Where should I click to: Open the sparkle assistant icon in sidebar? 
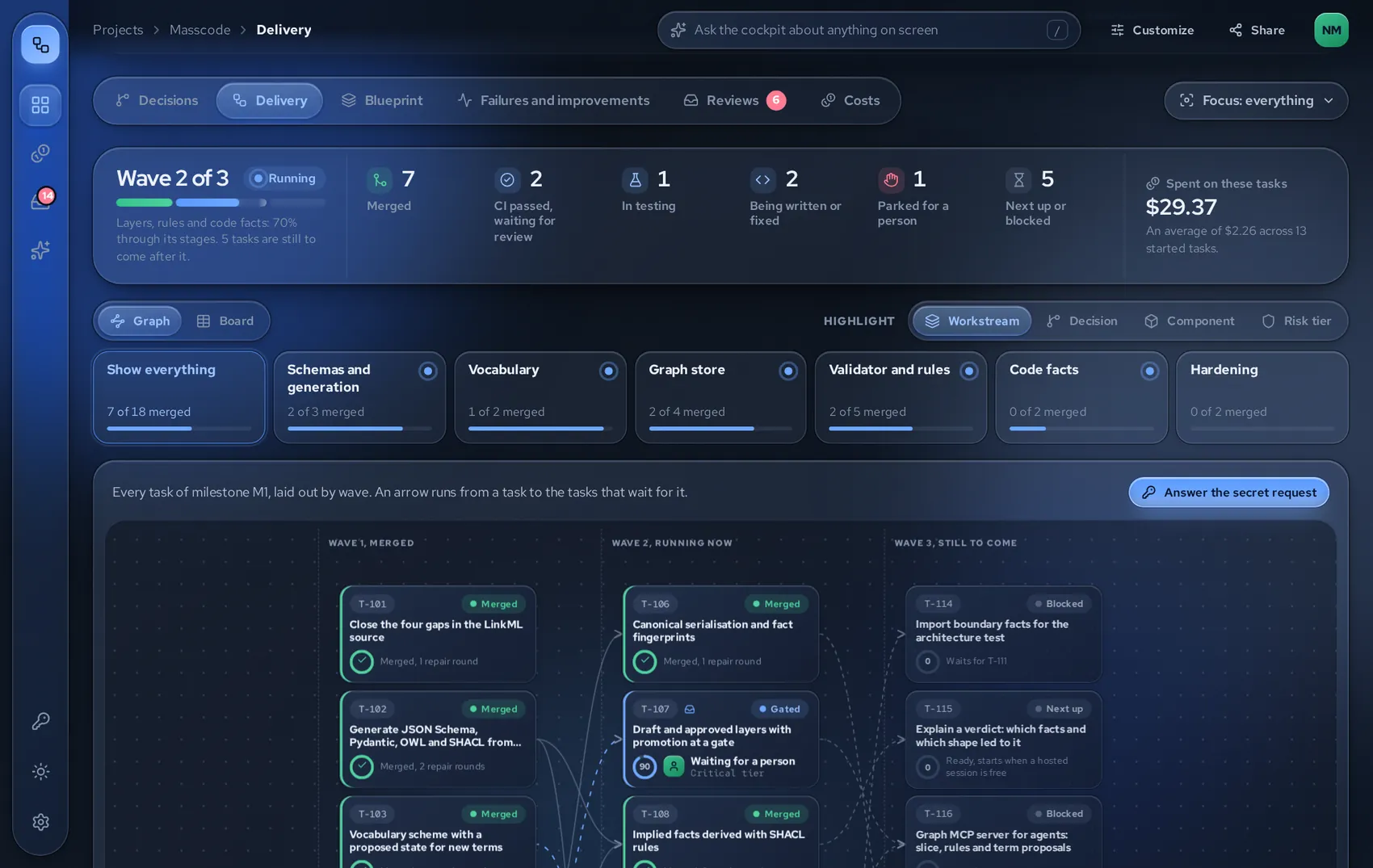coord(40,250)
